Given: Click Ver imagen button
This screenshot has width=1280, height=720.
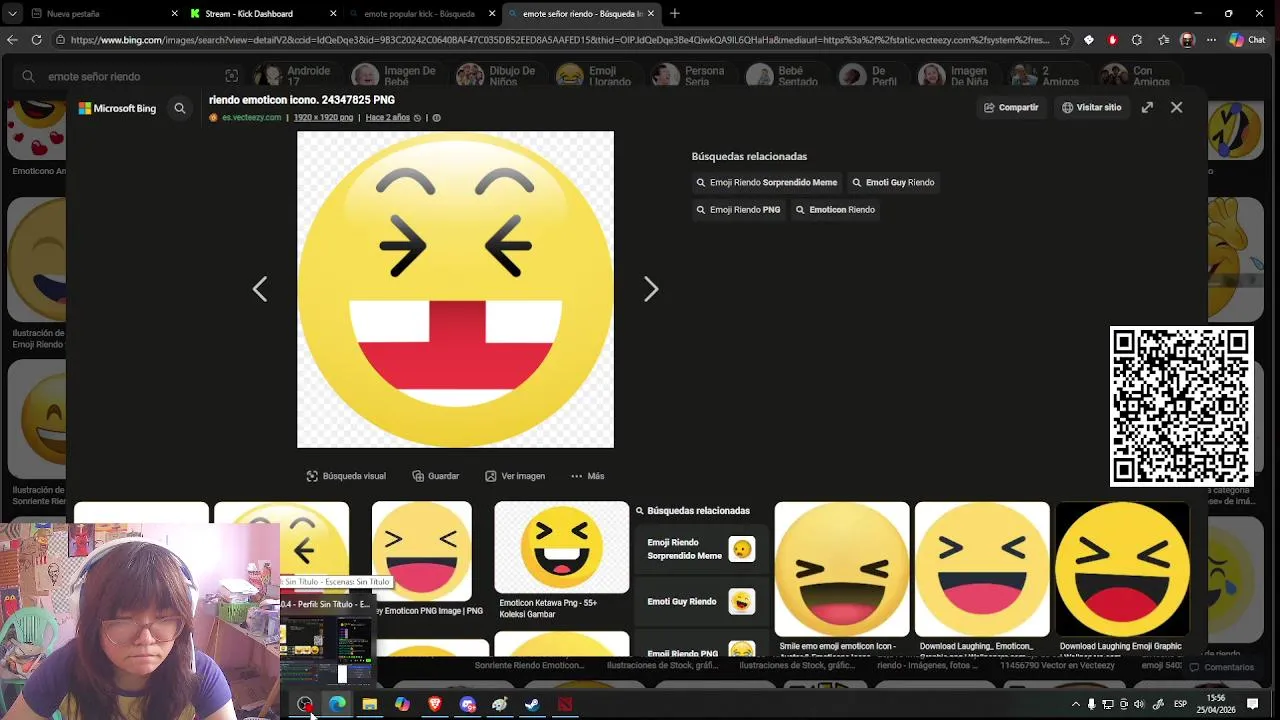Looking at the screenshot, I should tap(514, 476).
